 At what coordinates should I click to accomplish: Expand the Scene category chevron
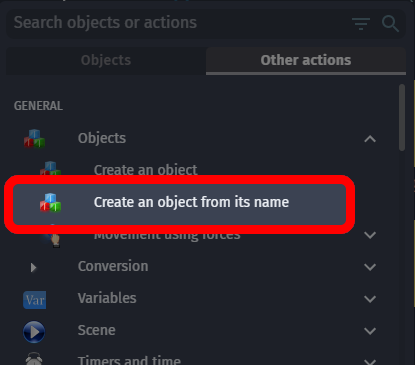(370, 331)
